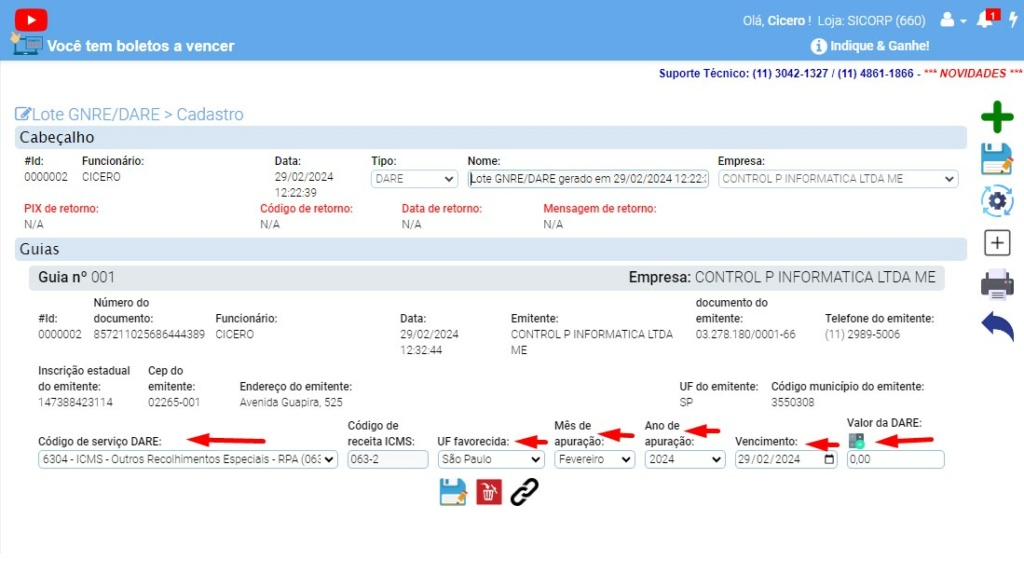1024x574 pixels.
Task: Click the Lote GNRE/DARE > Cadastro breadcrumb
Action: tap(137, 114)
